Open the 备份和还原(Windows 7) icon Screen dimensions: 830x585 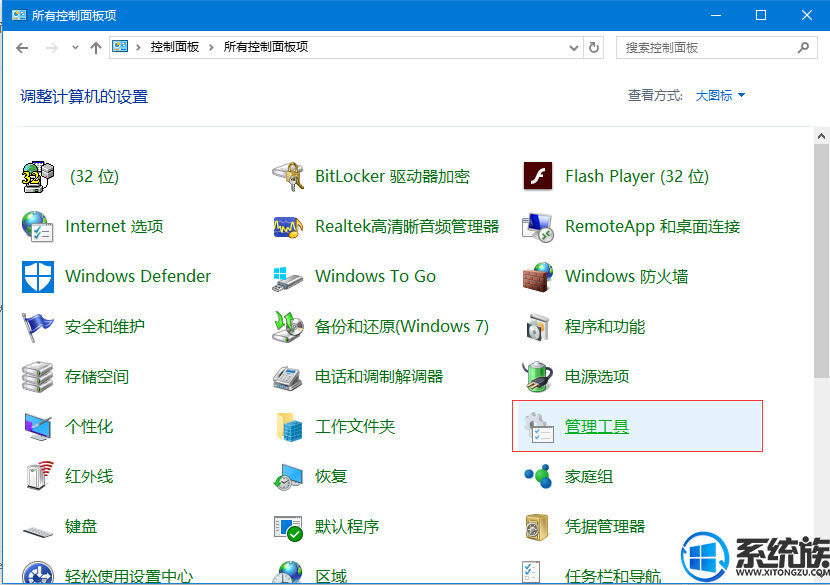[288, 327]
